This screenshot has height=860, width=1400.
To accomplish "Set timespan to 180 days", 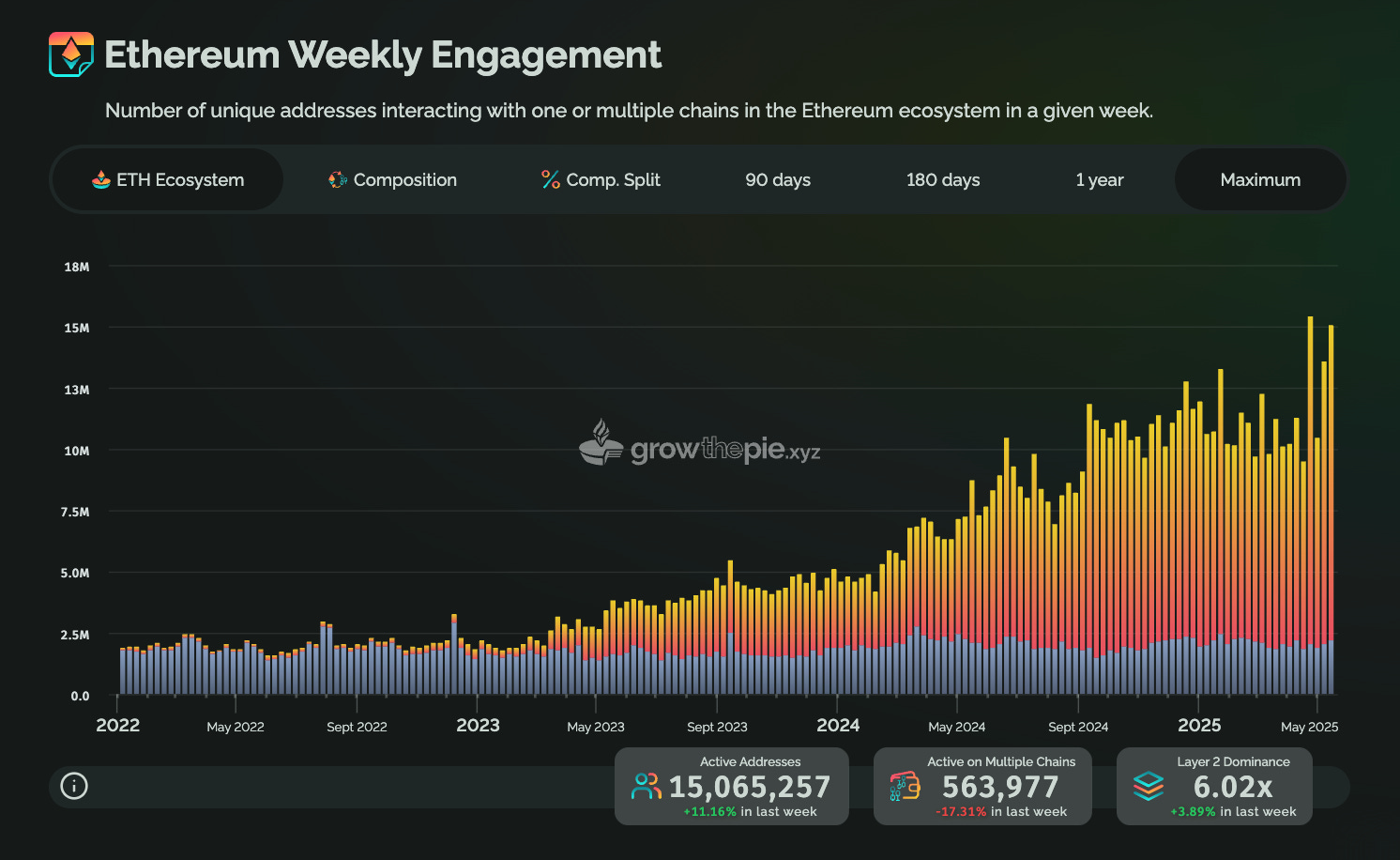I will tap(943, 179).
